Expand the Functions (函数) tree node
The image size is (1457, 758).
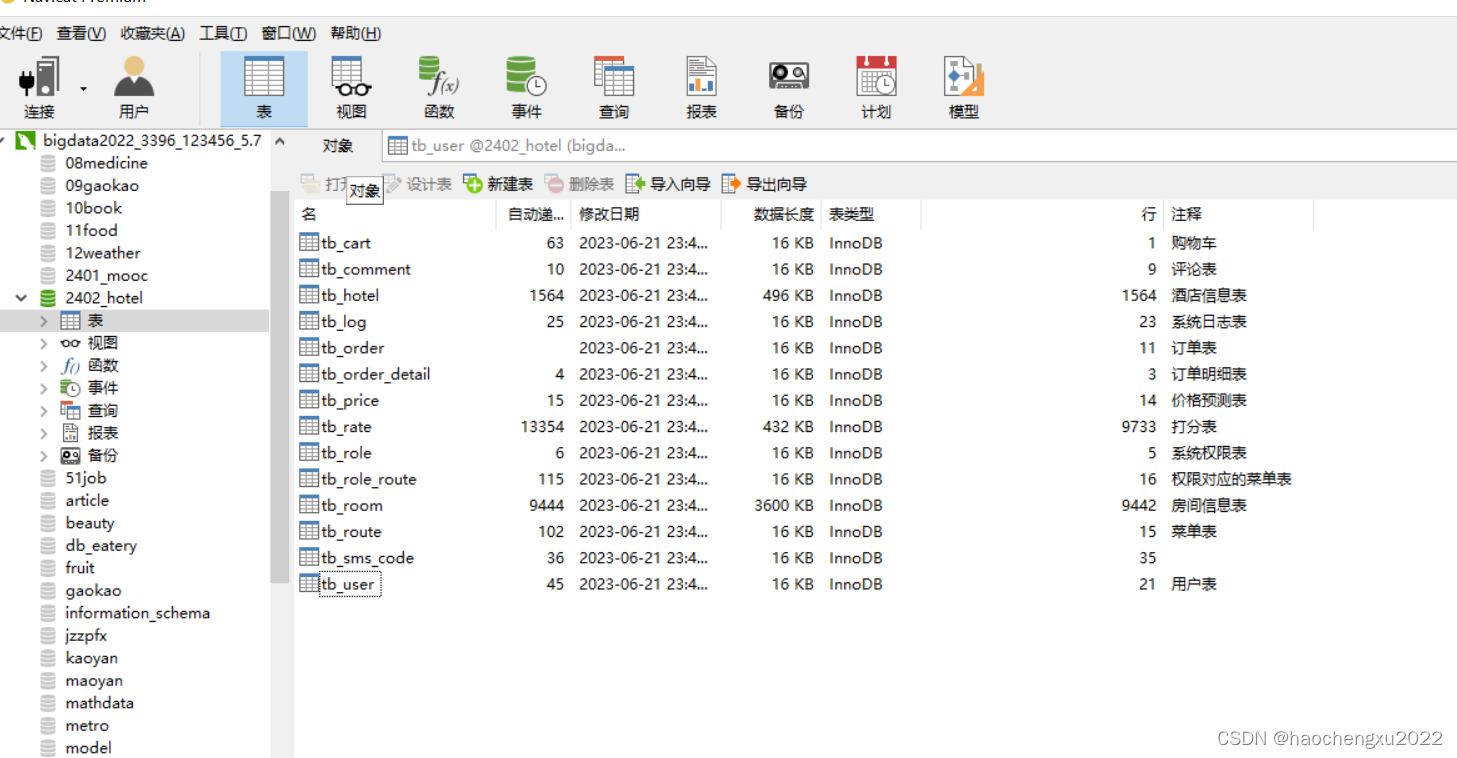pos(43,366)
